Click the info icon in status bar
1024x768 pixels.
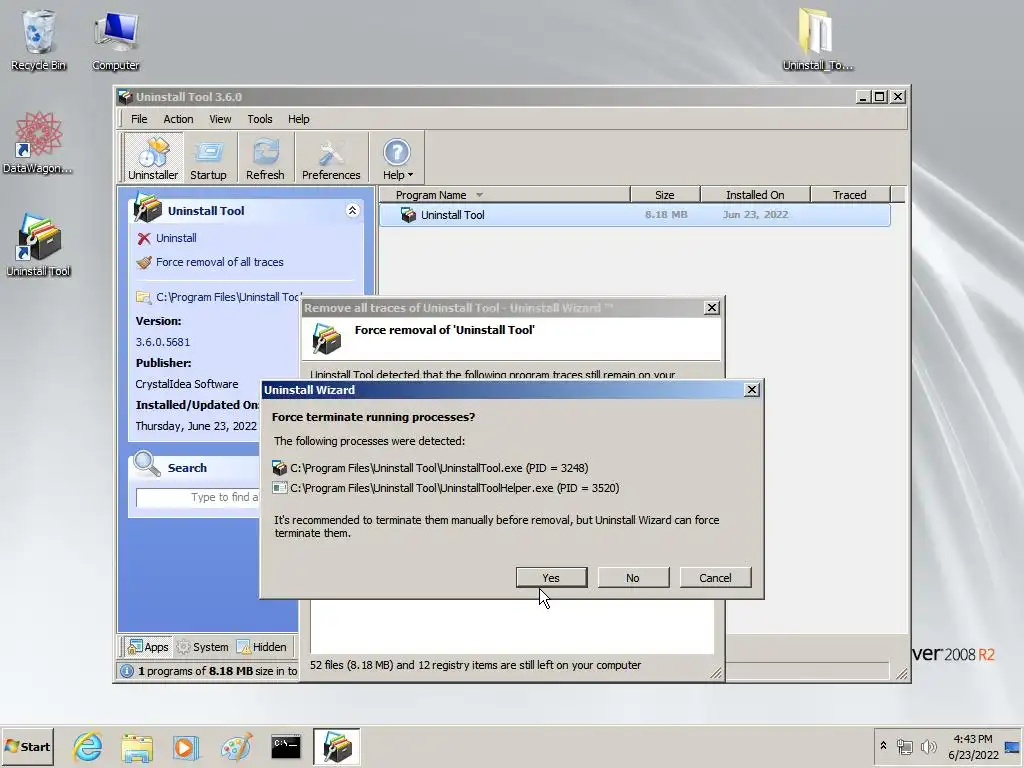tap(127, 671)
